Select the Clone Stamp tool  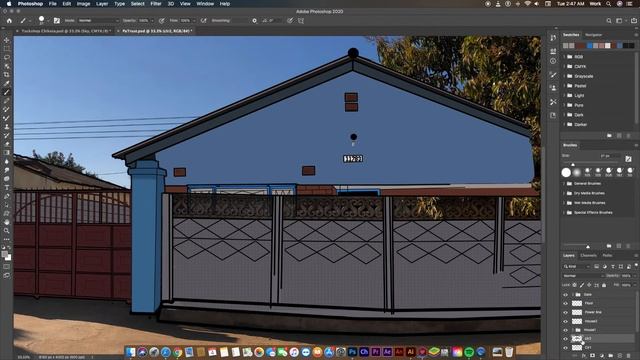[7, 127]
